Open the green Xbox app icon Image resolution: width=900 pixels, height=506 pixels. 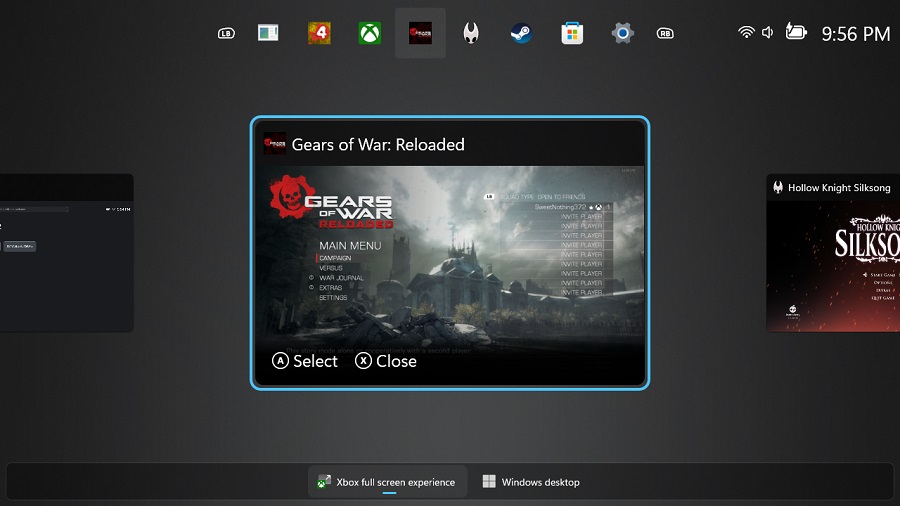click(x=370, y=33)
